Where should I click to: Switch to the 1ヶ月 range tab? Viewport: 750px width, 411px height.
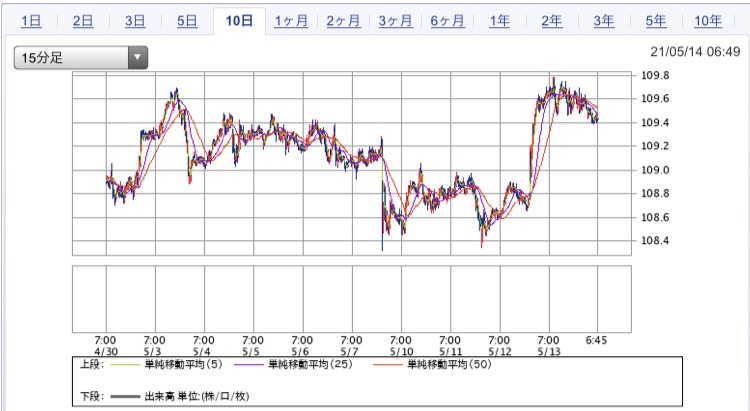click(x=291, y=21)
